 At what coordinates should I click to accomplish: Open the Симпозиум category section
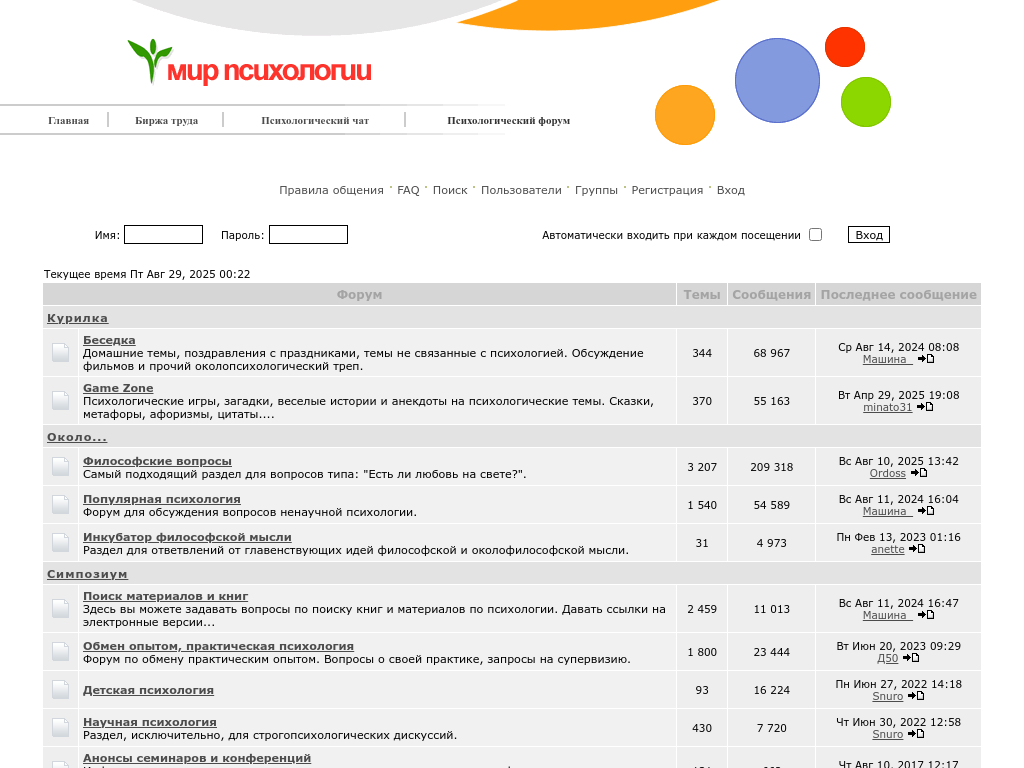pos(87,574)
